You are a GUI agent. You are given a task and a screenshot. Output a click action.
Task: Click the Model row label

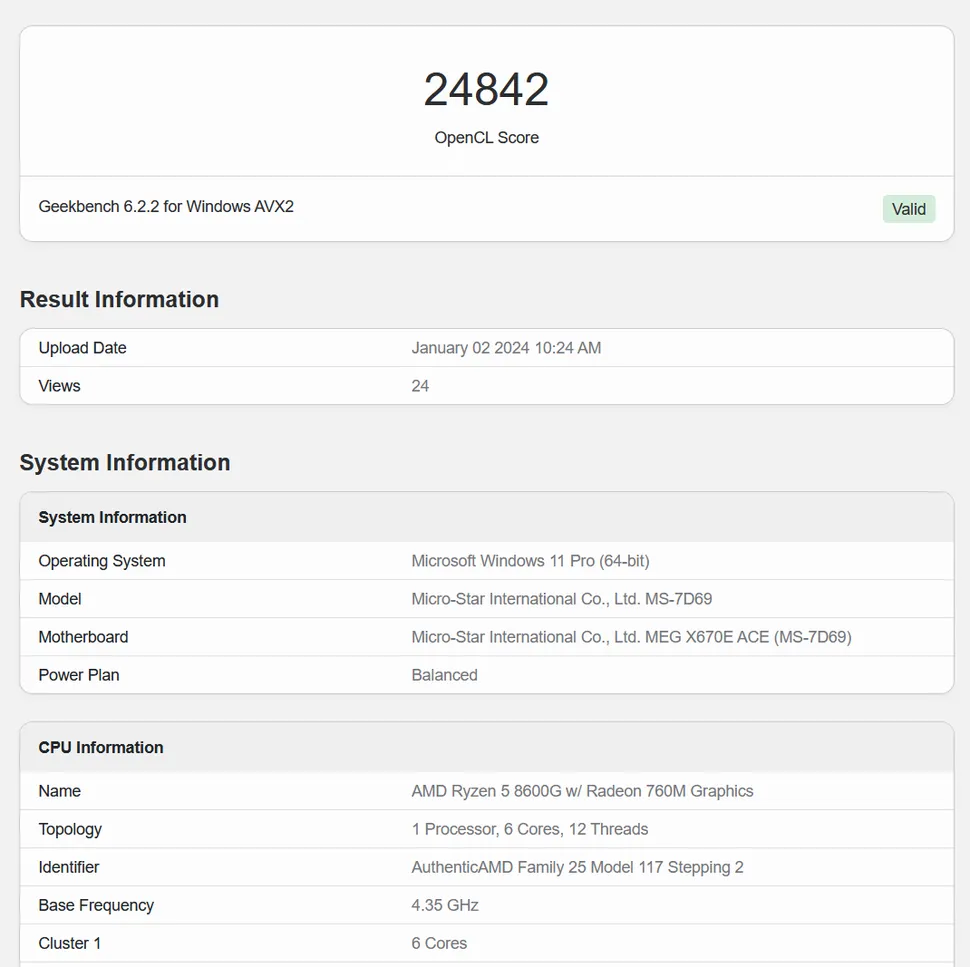[x=60, y=599]
